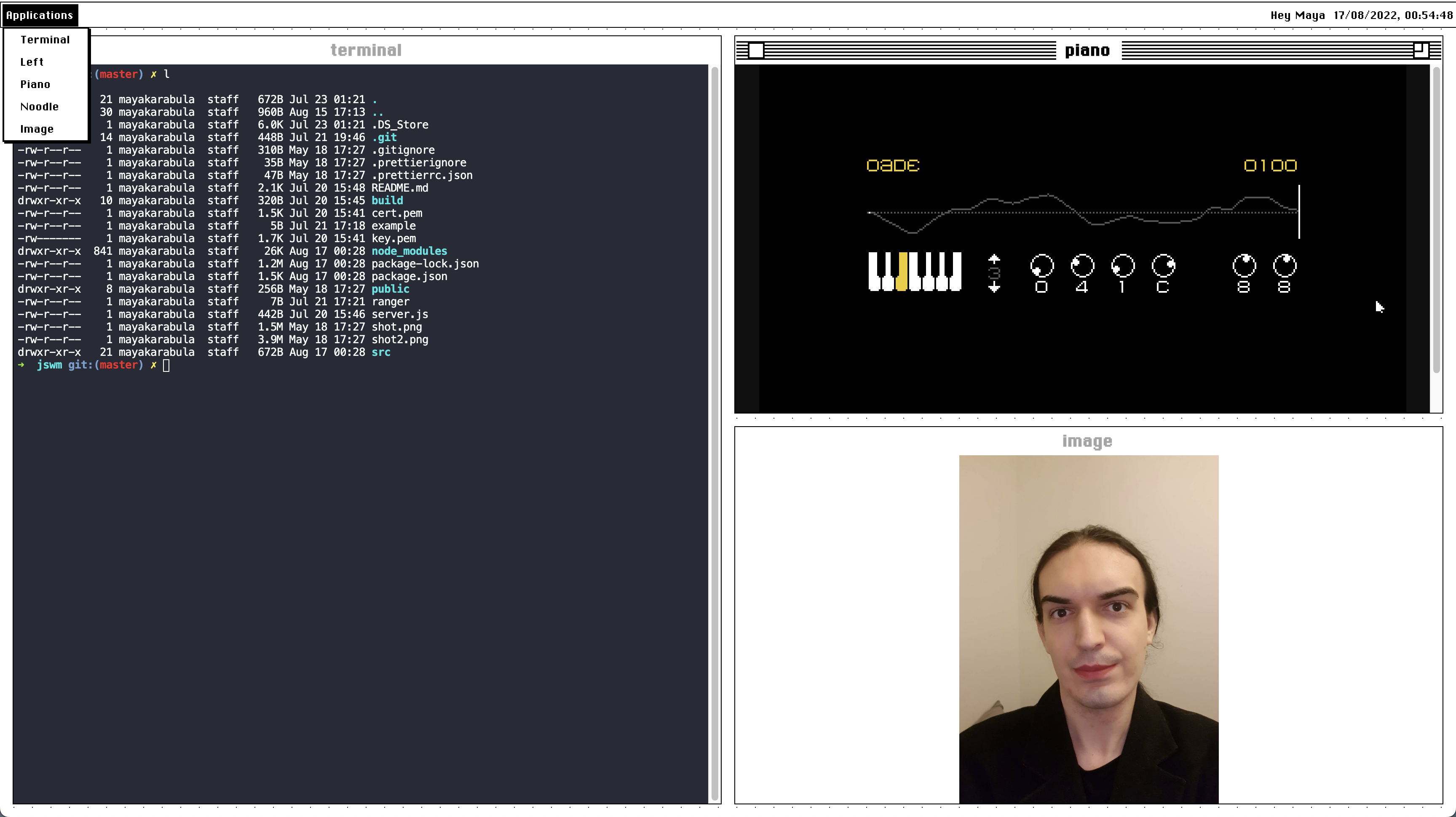Image resolution: width=1456 pixels, height=817 pixels.
Task: Click the octave up arrow
Action: pos(994,259)
